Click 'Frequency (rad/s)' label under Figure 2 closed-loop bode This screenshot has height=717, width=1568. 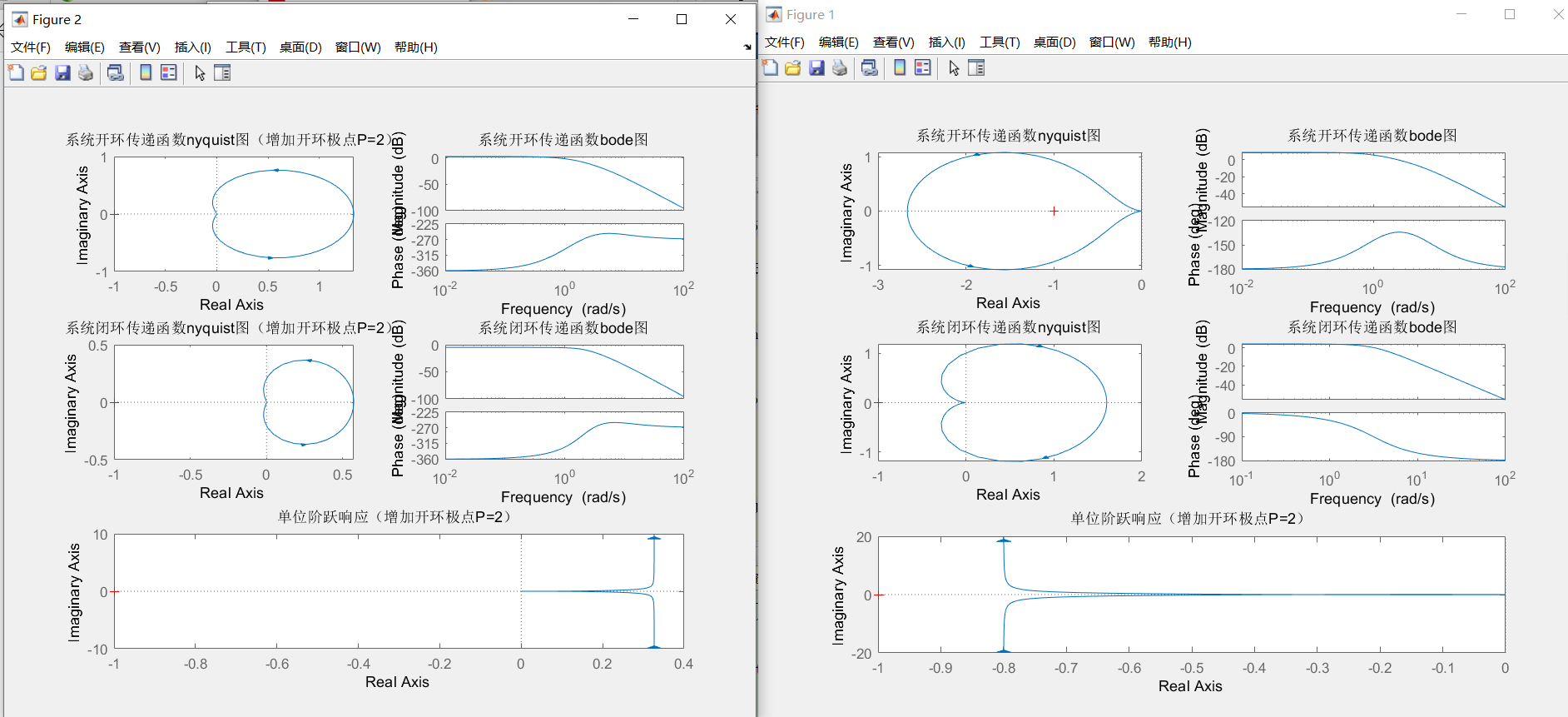pyautogui.click(x=563, y=497)
